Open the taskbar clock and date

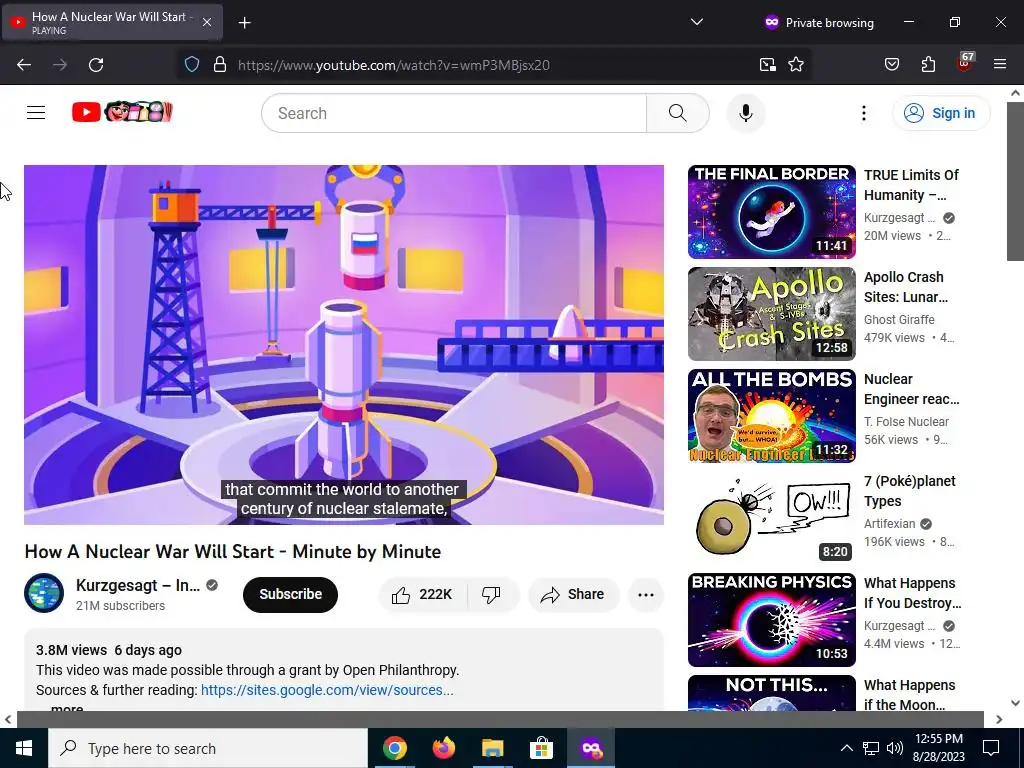939,748
